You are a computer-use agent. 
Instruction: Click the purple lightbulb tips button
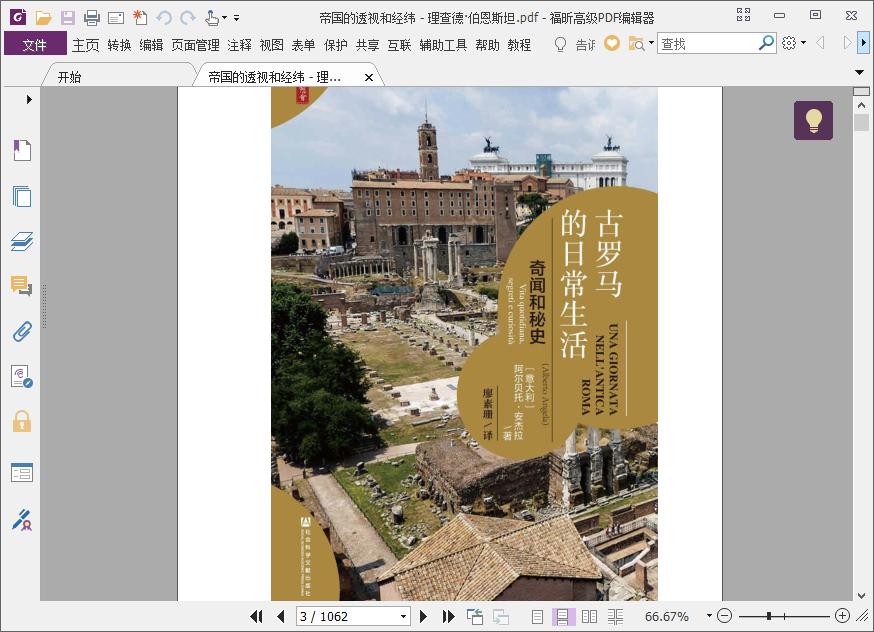[813, 120]
